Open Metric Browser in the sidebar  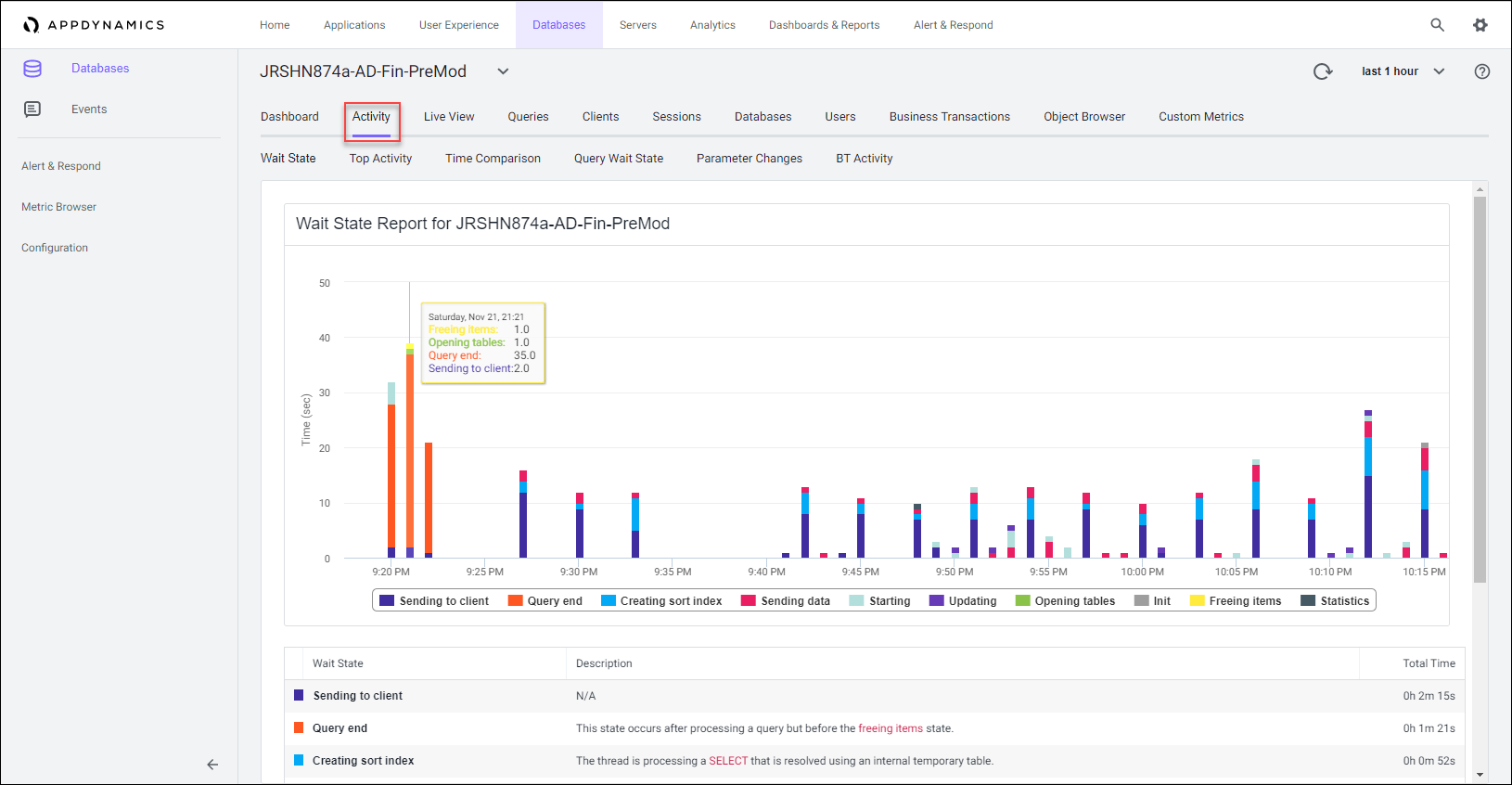pos(58,207)
